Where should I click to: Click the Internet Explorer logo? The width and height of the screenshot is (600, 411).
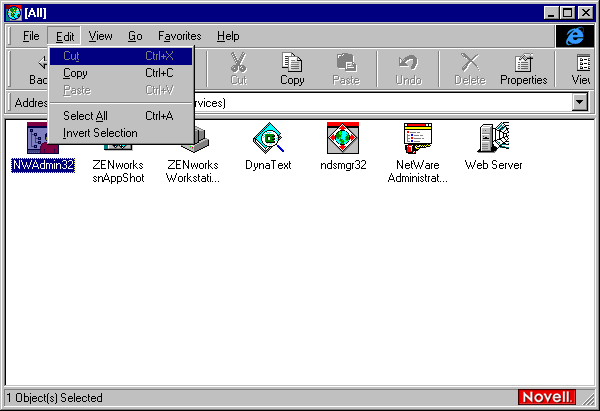(575, 36)
